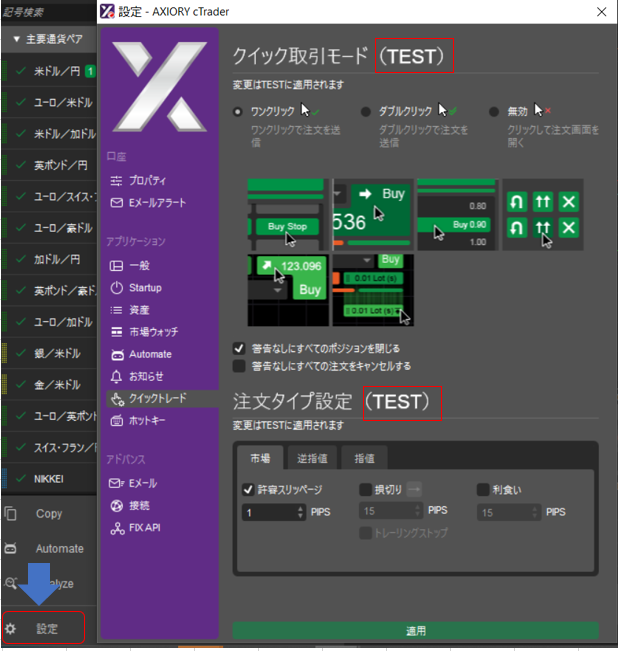
Task: Select ワンクリック quick trade mode
Action: 238,112
